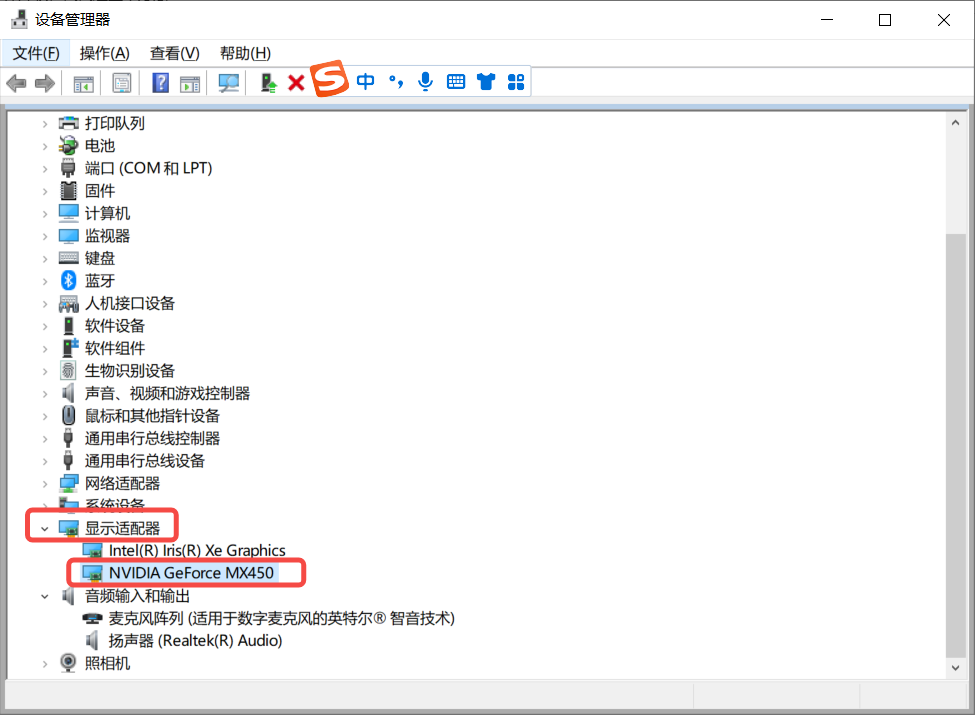Click the red Uninstall device icon
The image size is (975, 715).
(x=296, y=82)
